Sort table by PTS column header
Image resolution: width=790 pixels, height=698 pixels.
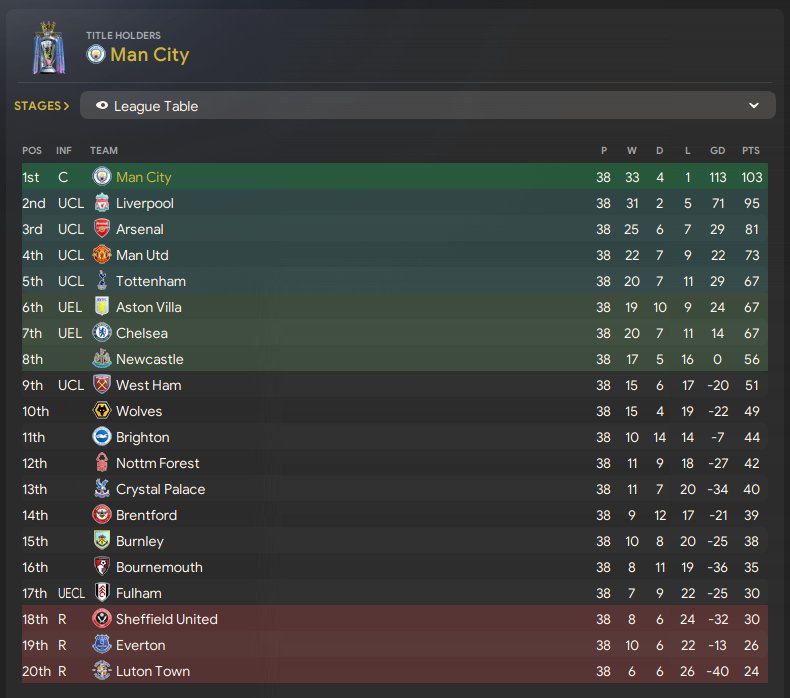[750, 150]
